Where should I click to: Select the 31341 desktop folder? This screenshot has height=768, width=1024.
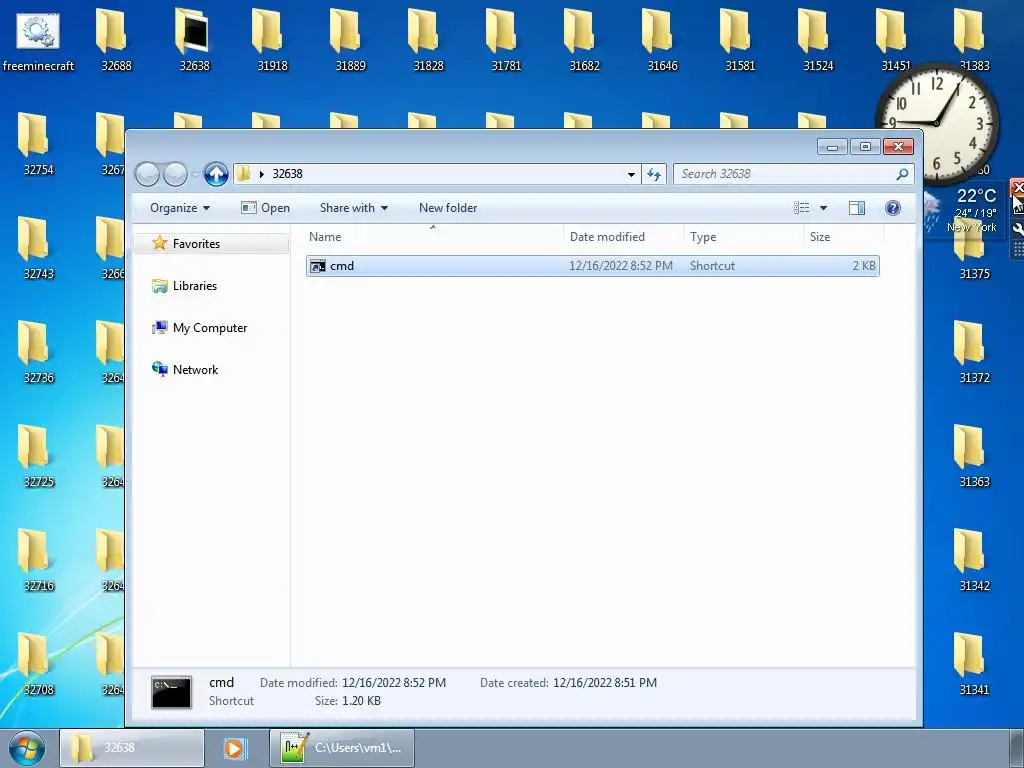point(974,665)
